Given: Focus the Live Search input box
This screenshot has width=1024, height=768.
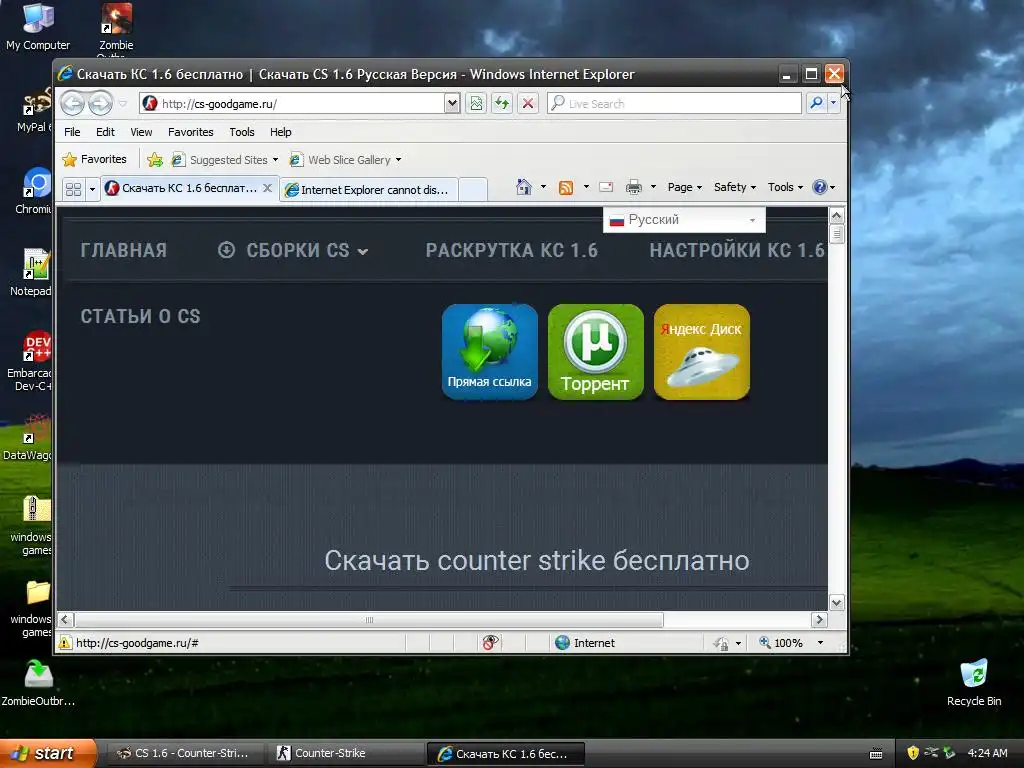Looking at the screenshot, I should 675,103.
